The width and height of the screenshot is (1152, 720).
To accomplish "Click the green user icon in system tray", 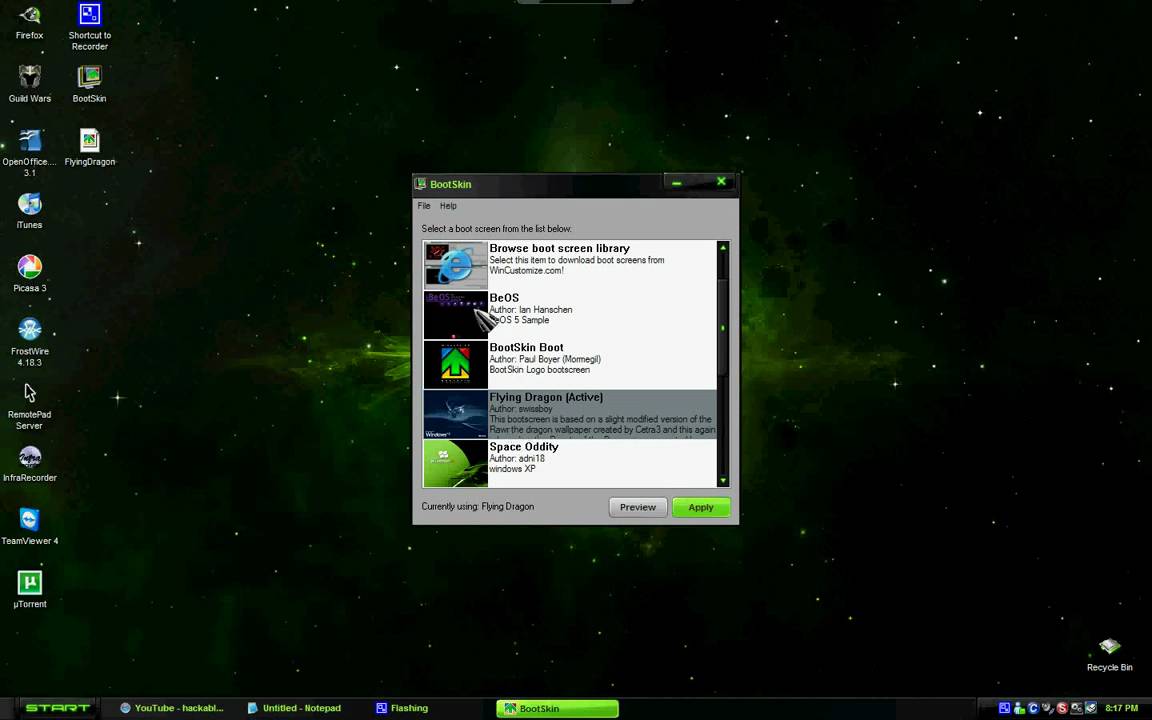I will click(x=1019, y=708).
